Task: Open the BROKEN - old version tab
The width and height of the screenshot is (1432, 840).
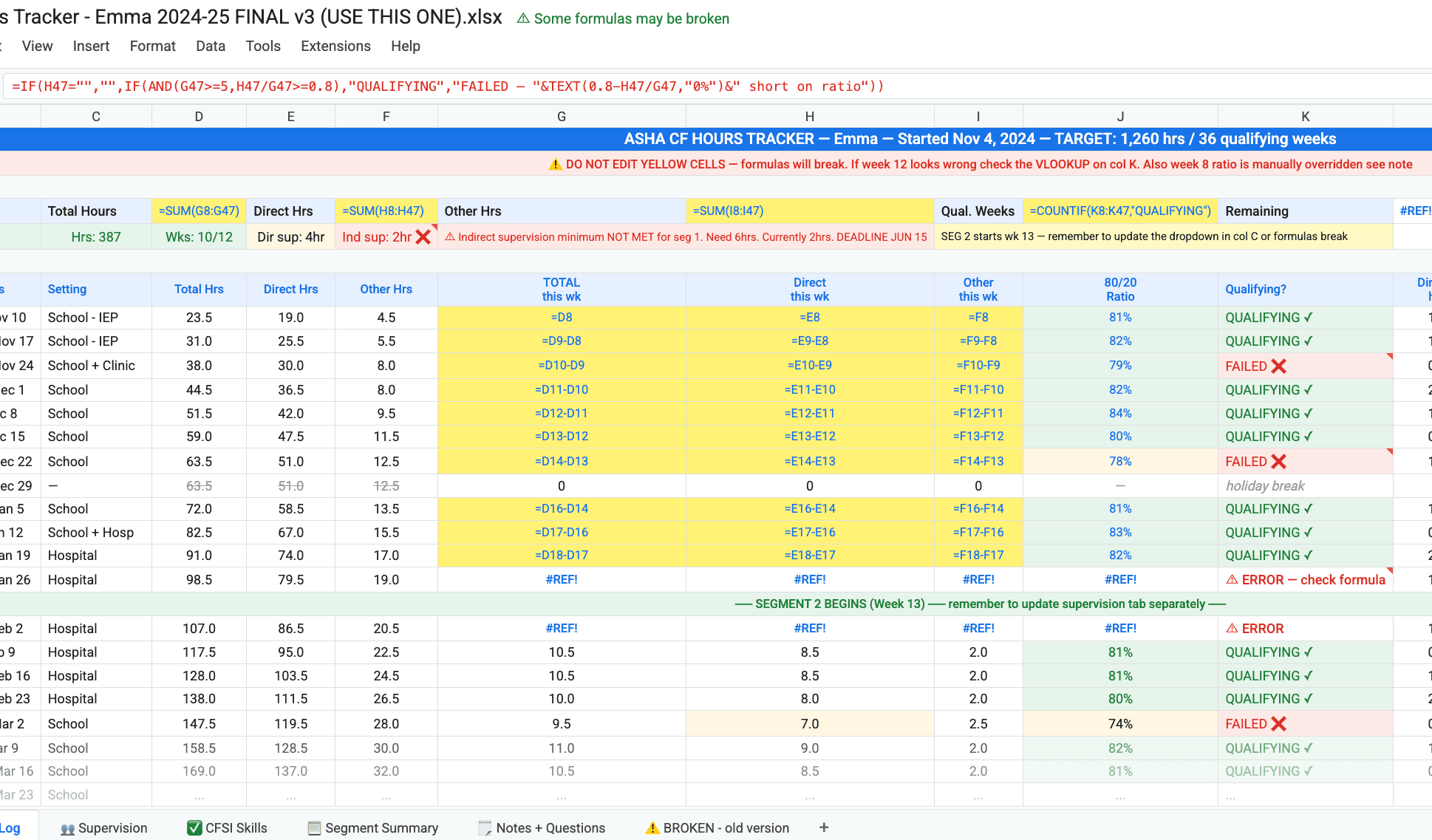Action: [717, 828]
